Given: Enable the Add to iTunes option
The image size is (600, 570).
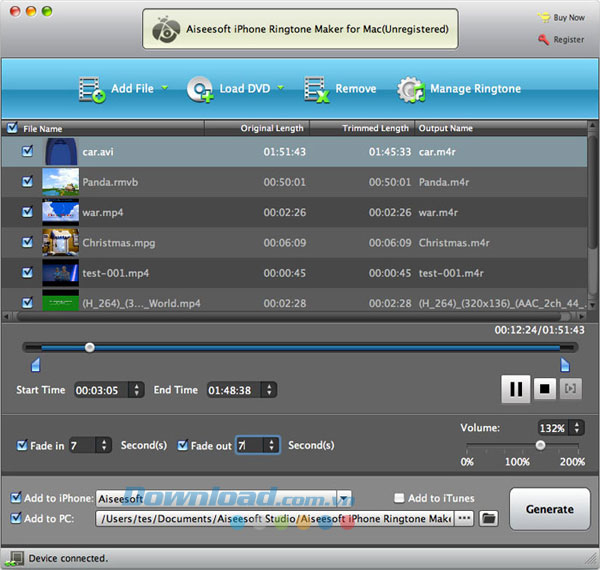Looking at the screenshot, I should coord(399,498).
